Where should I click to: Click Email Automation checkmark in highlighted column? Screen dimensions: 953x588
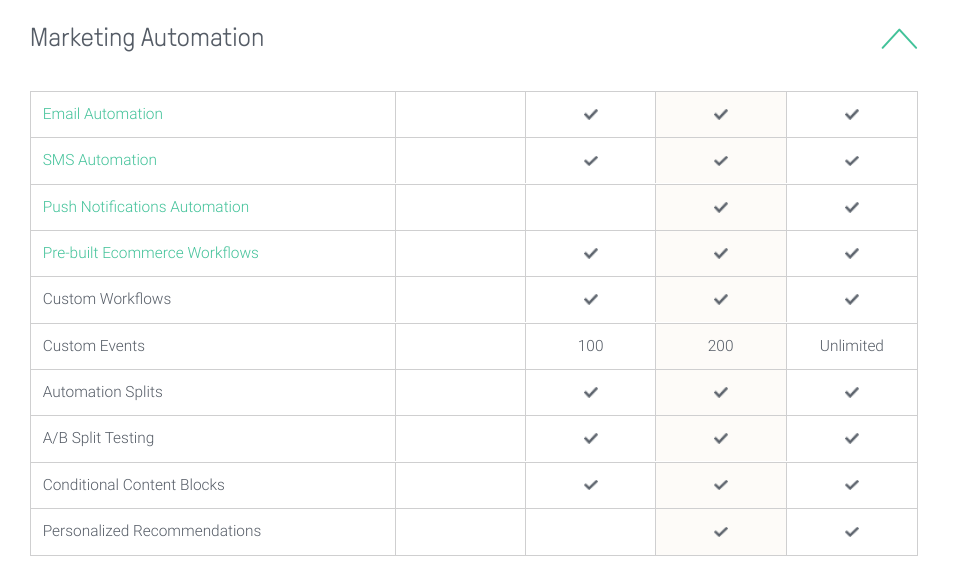pyautogui.click(x=720, y=115)
